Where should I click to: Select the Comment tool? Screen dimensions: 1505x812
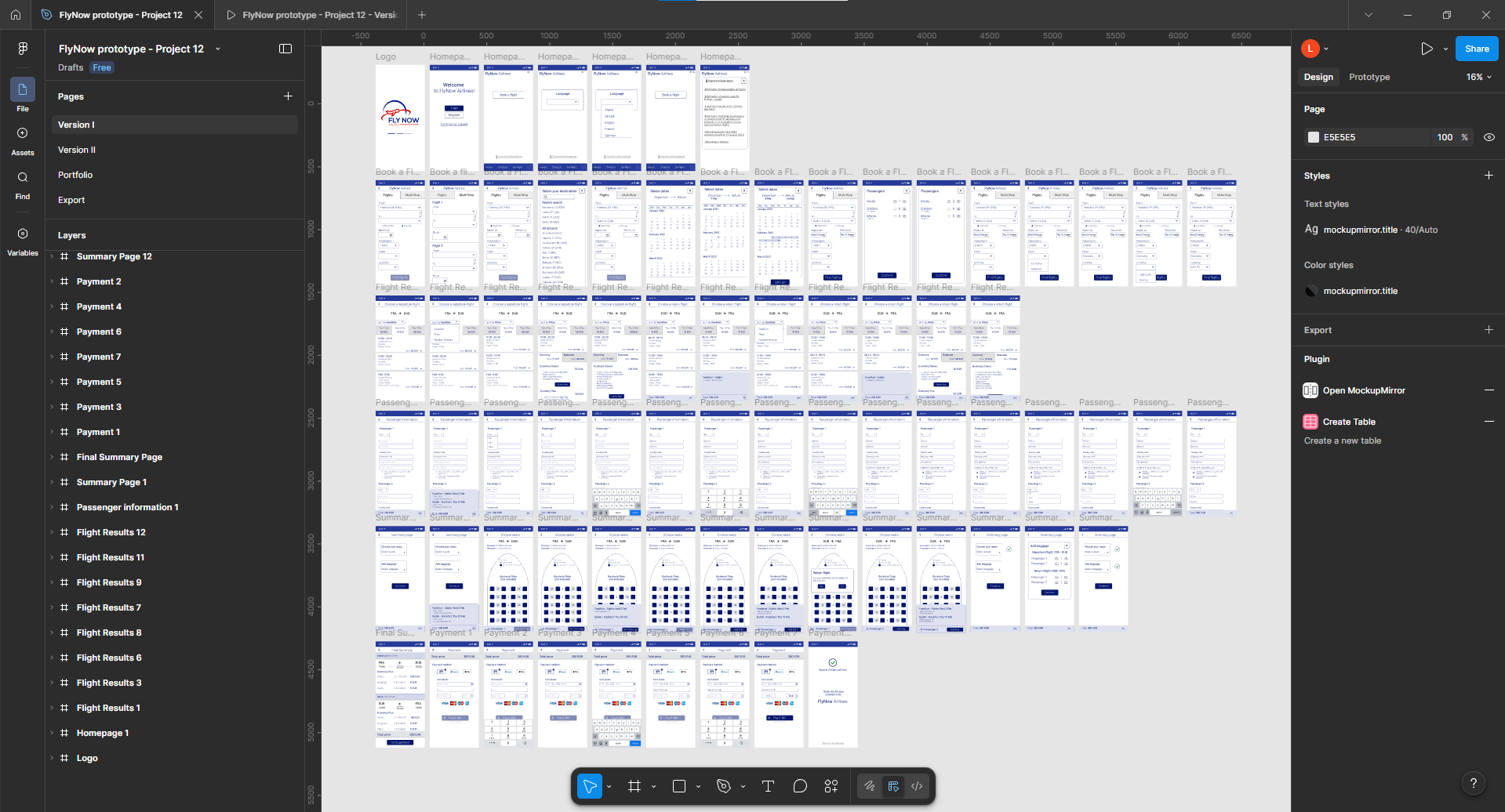click(800, 786)
